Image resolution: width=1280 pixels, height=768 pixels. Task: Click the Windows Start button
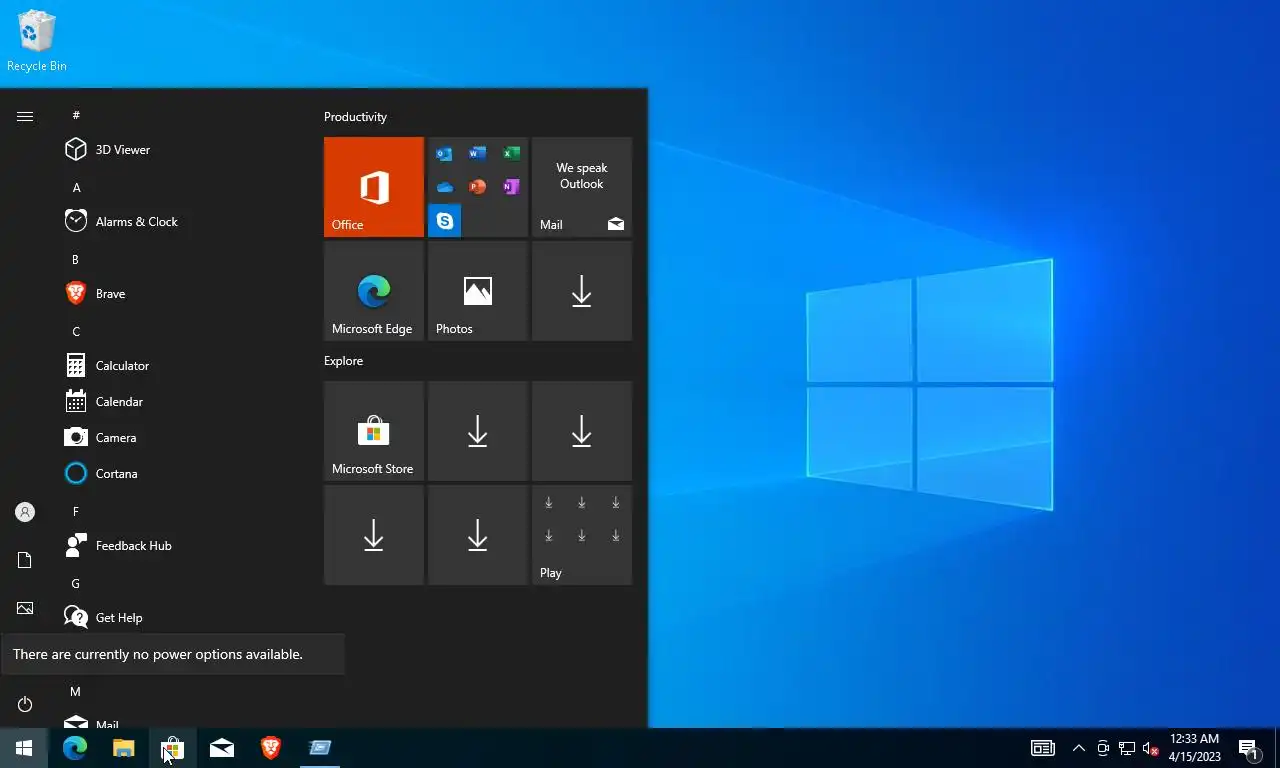[24, 748]
